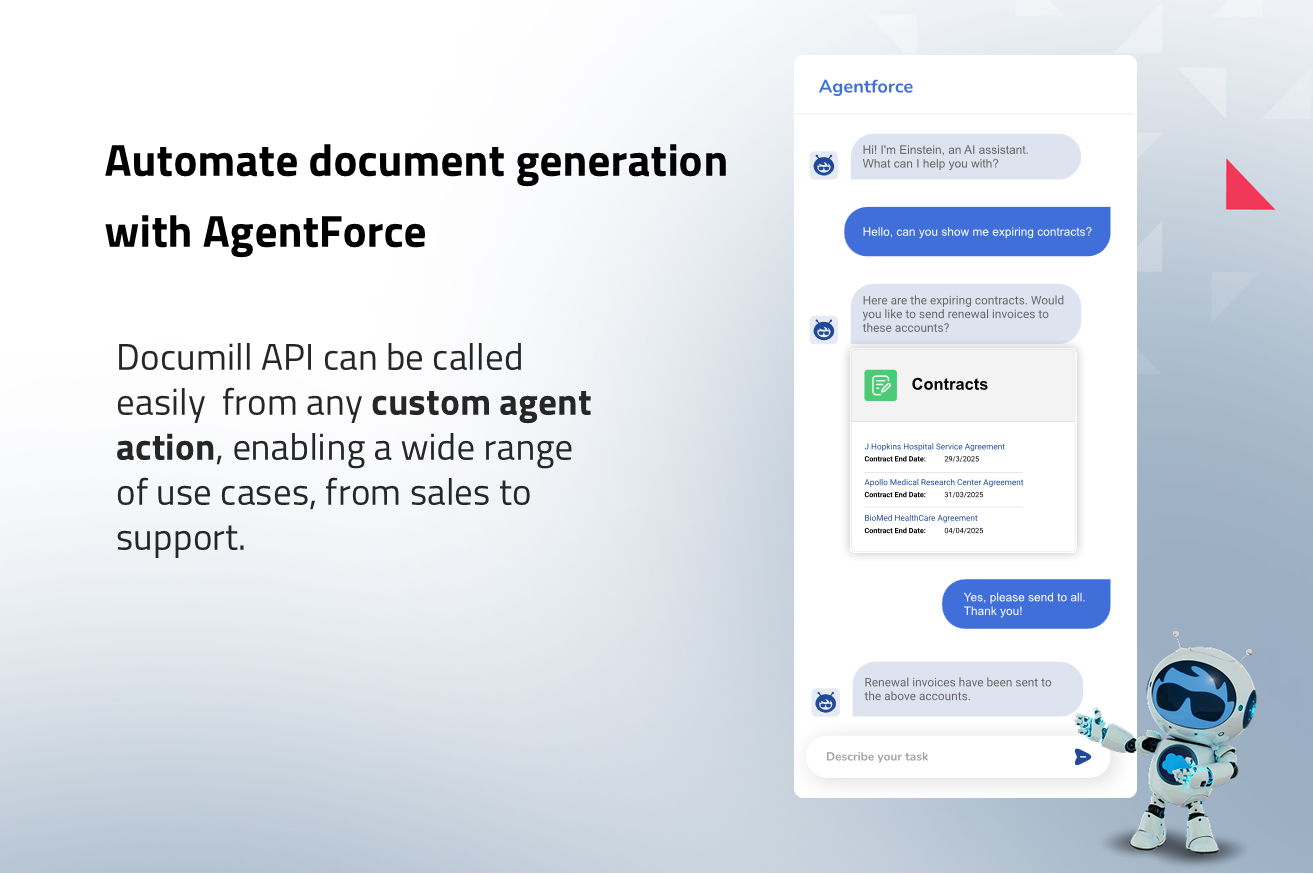Screen dimensions: 1313x875
Task: Click bot avatar beside expiring contracts message
Action: [x=824, y=330]
